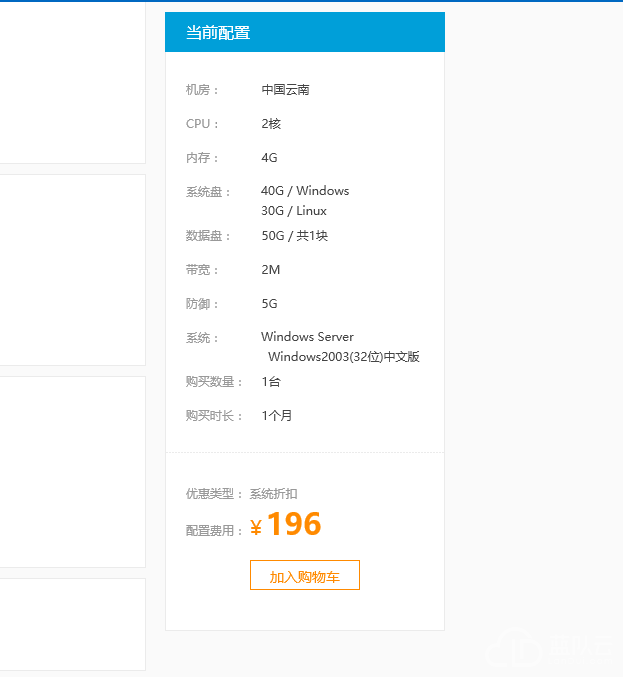Click the CPU label
Viewport: 623px width, 677px height.
click(202, 124)
